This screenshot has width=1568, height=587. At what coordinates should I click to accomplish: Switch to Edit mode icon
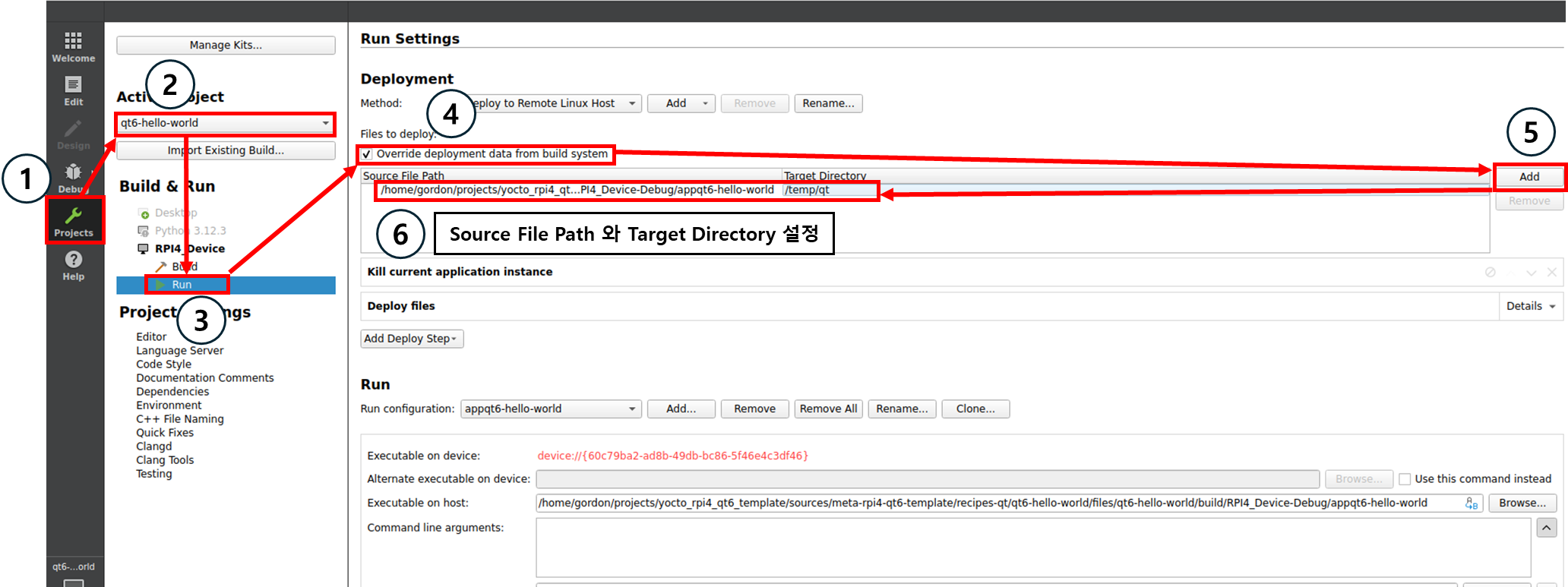tap(73, 84)
